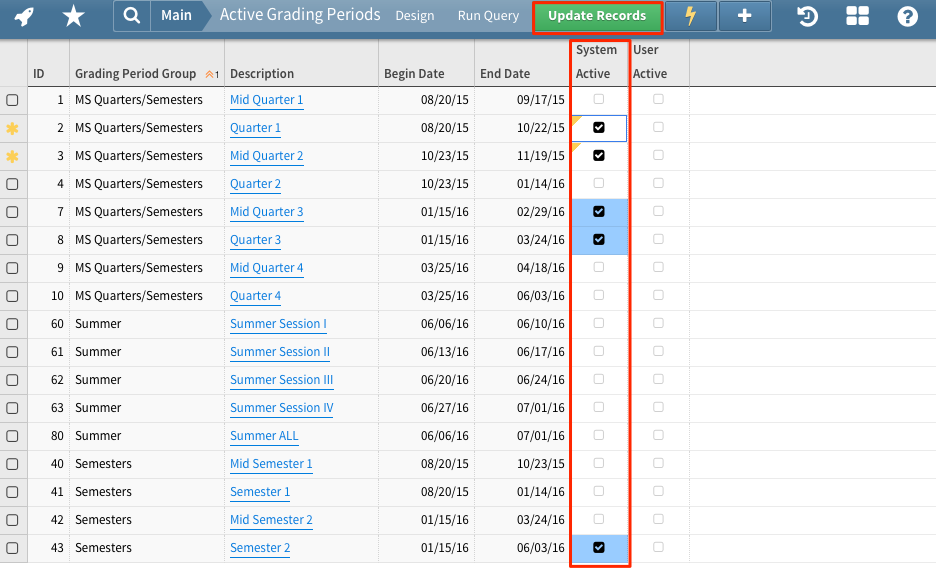Open the grid apps icon
The height and width of the screenshot is (585, 936).
(857, 16)
